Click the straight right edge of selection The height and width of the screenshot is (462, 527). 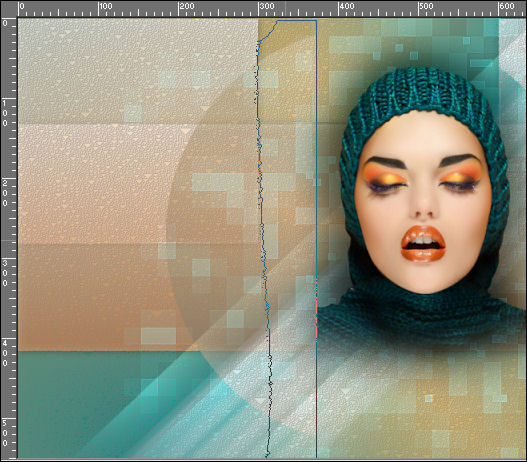click(x=316, y=239)
